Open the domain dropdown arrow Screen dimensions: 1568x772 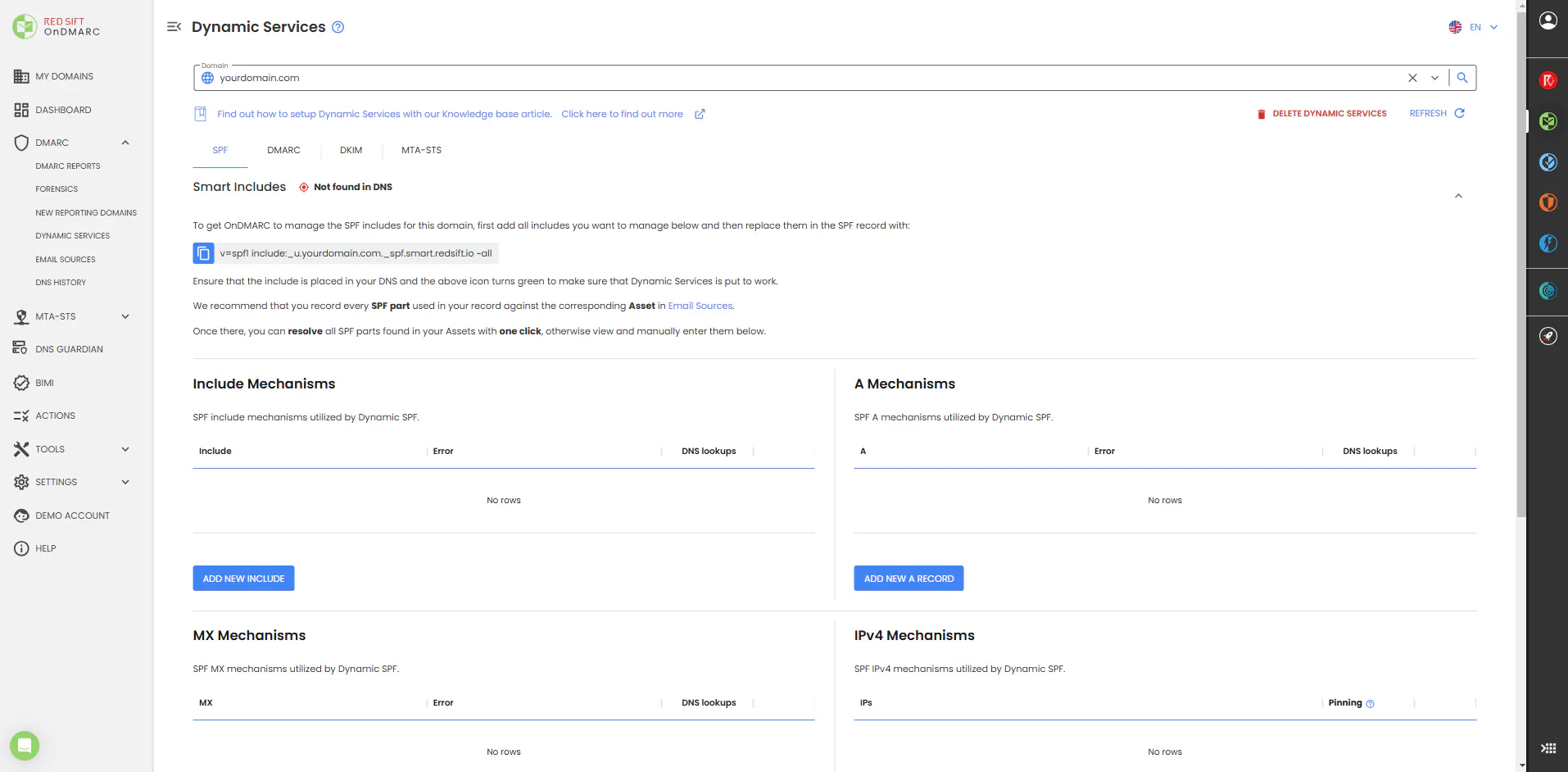click(1434, 78)
